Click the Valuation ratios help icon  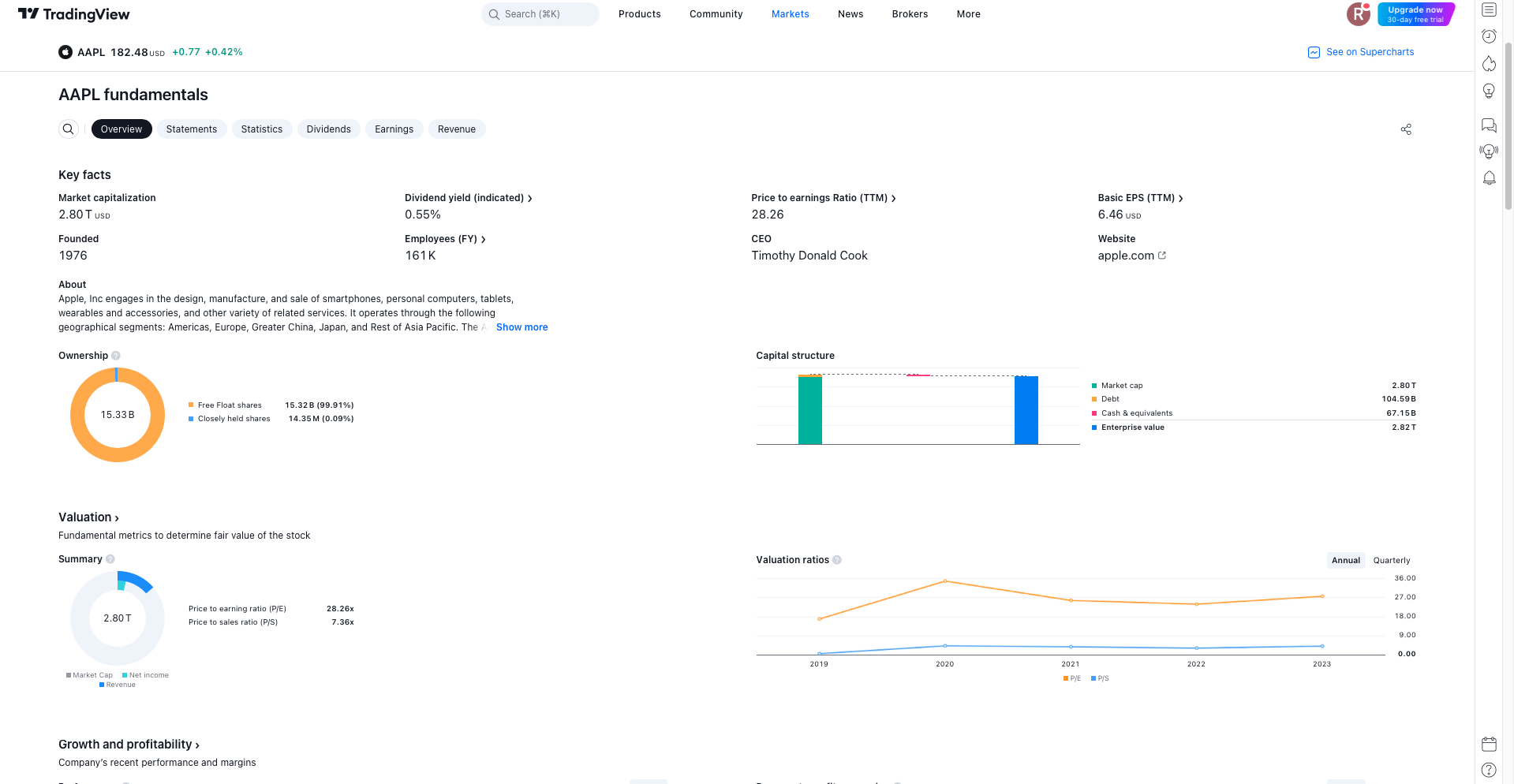[x=837, y=560]
